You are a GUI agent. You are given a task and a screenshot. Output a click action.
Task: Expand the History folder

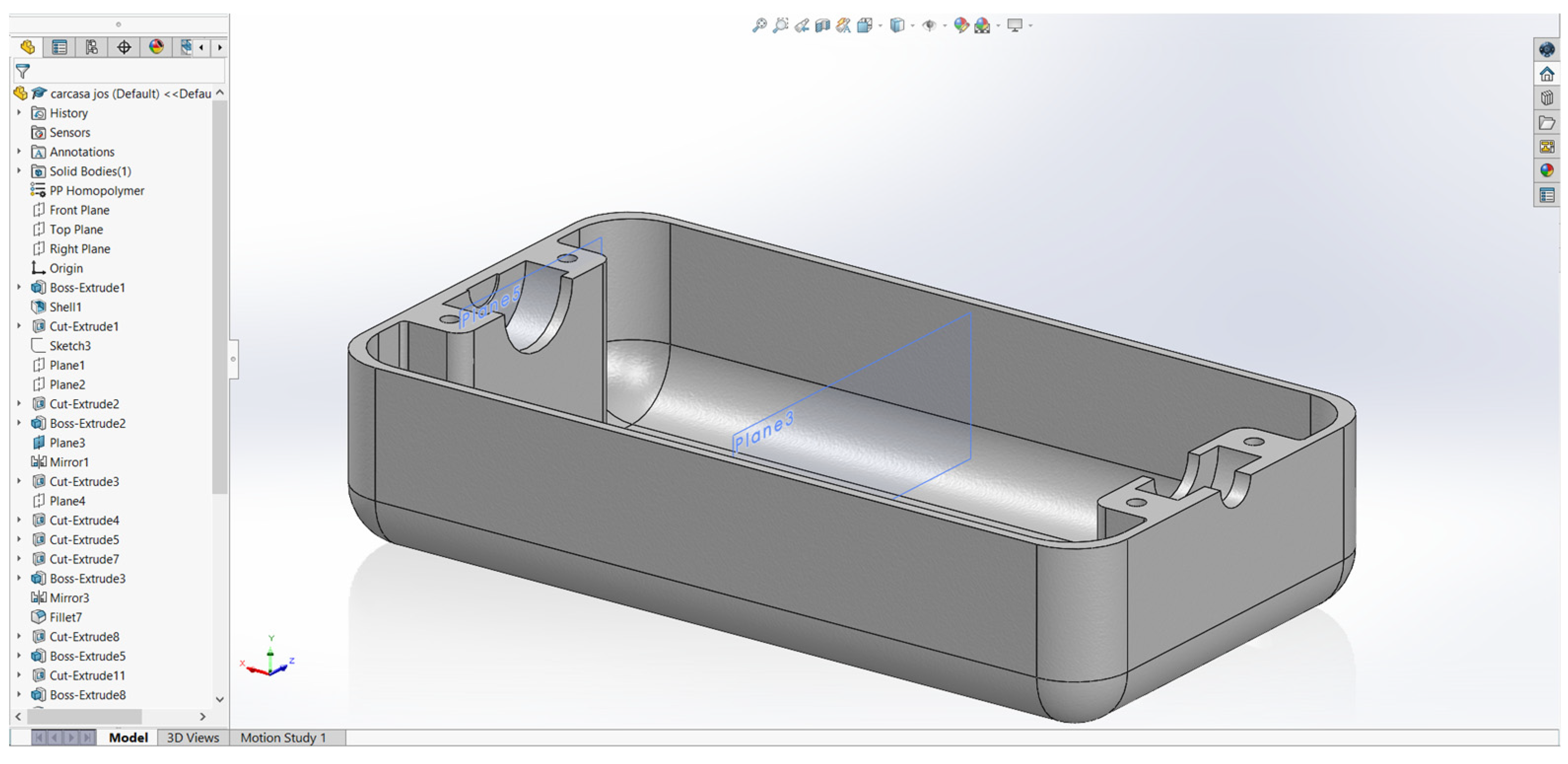pyautogui.click(x=19, y=112)
